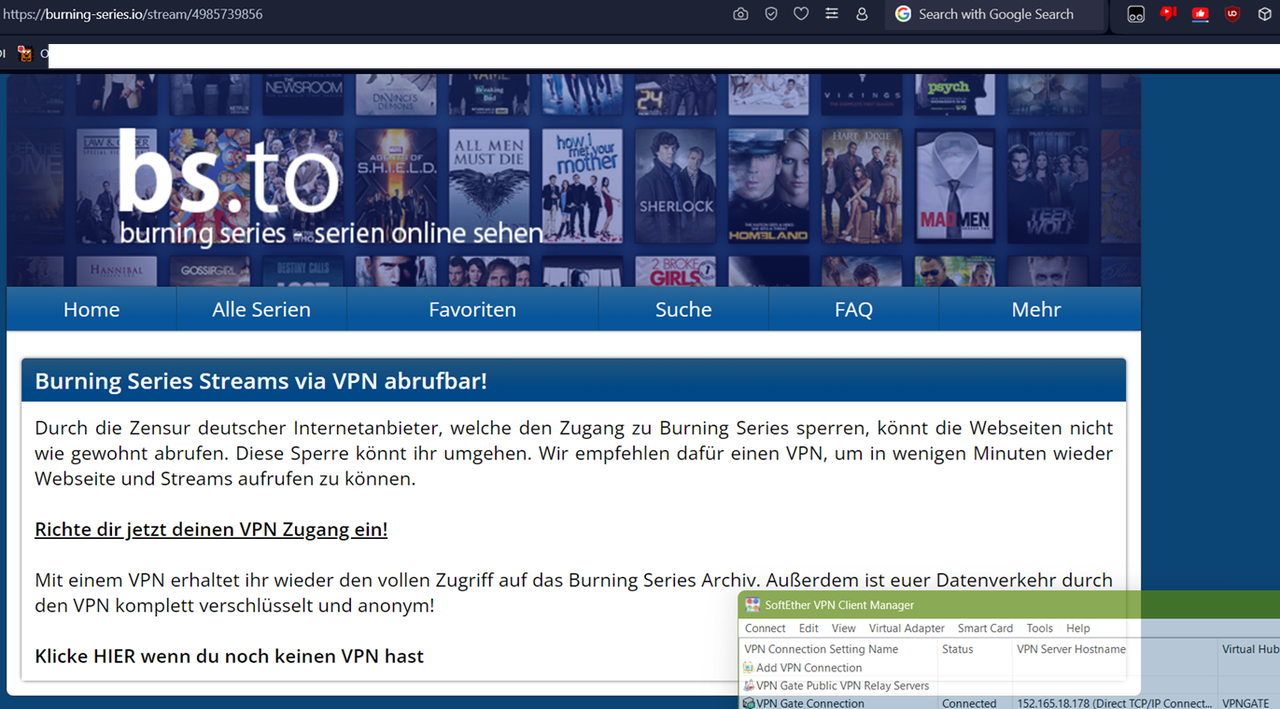This screenshot has width=1280, height=709.
Task: Click 'Burning Series Streams via VPN abrufbar!' heading
Action: pos(261,381)
